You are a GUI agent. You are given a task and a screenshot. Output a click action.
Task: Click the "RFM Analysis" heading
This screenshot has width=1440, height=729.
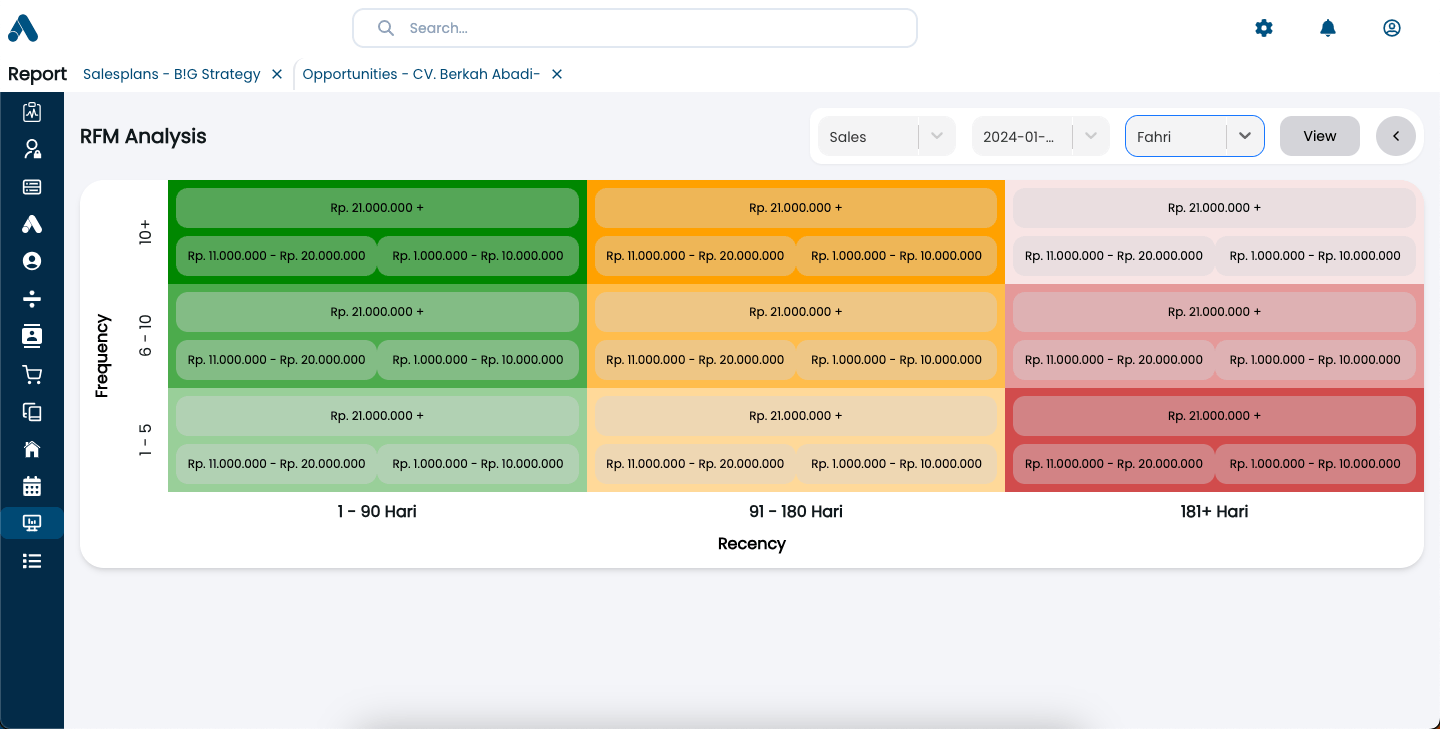coord(143,136)
